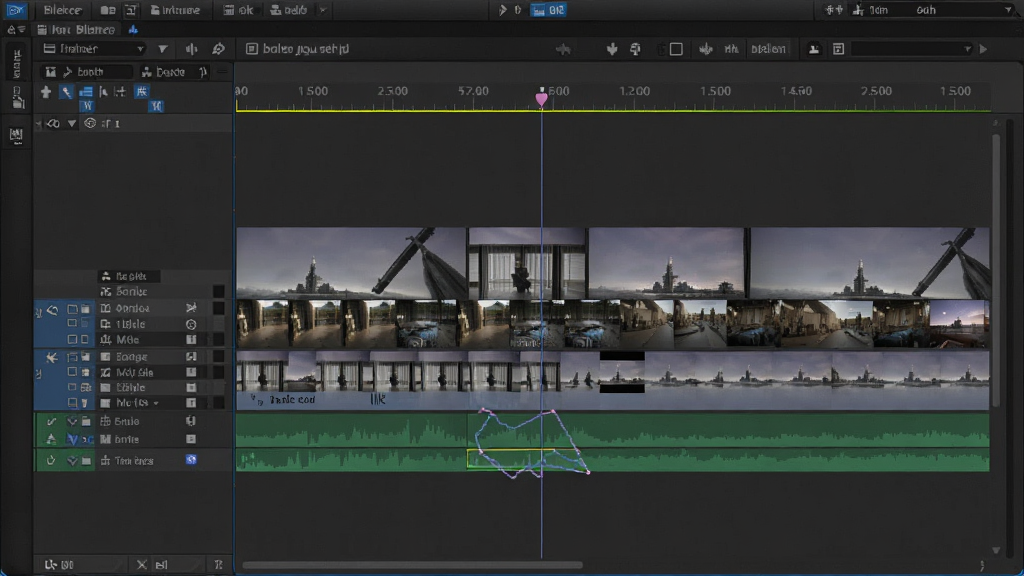Toggle the power icon on the lowest audio track
This screenshot has width=1024, height=576.
pos(51,460)
